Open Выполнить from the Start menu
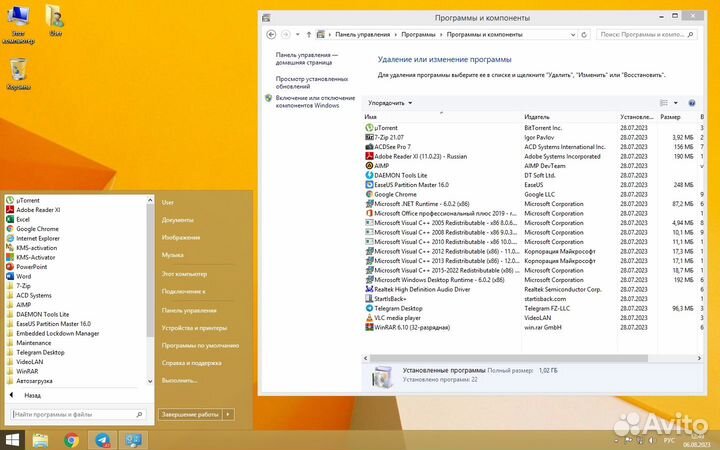The width and height of the screenshot is (720, 450). pos(179,380)
